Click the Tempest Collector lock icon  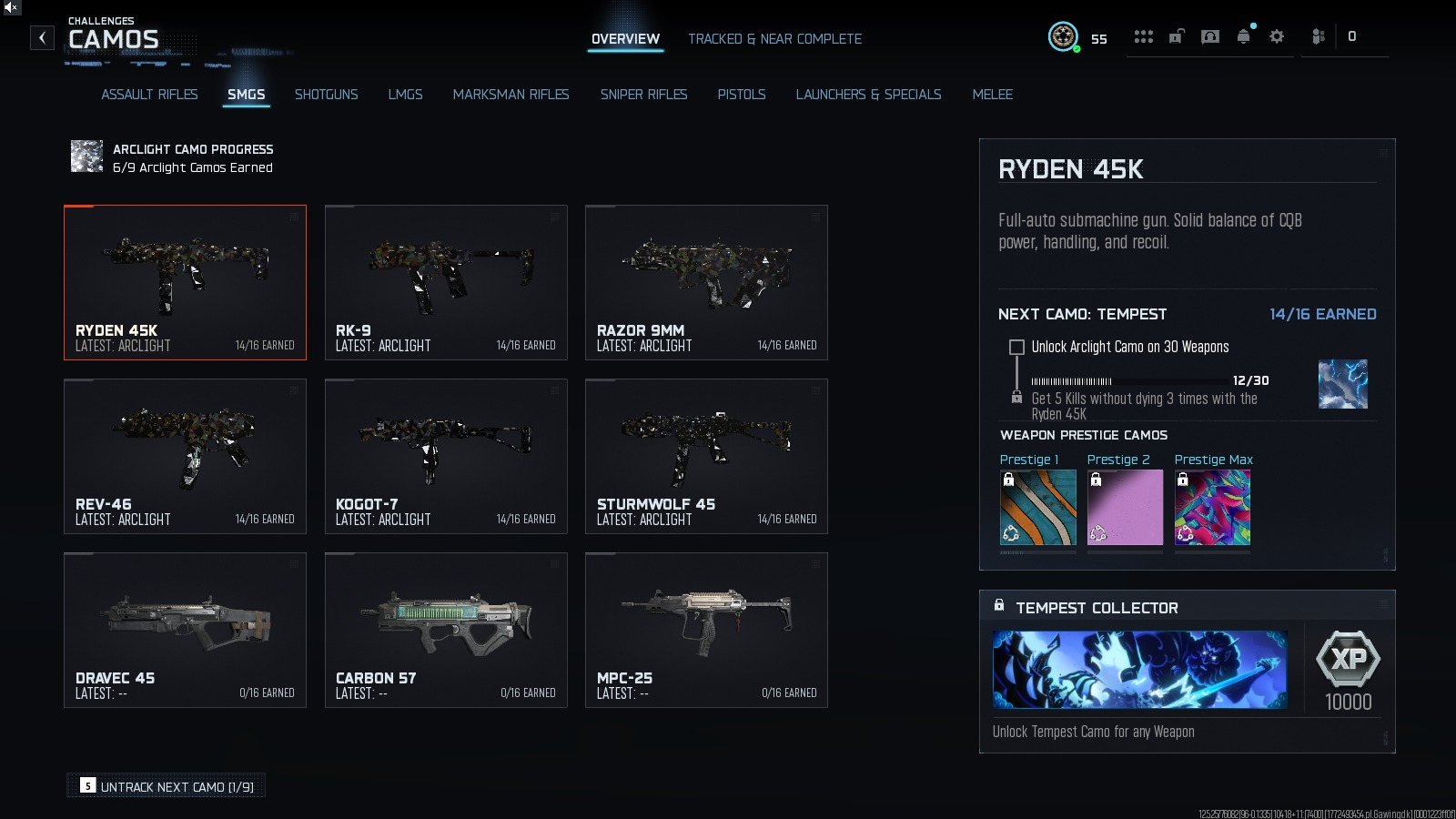[999, 605]
